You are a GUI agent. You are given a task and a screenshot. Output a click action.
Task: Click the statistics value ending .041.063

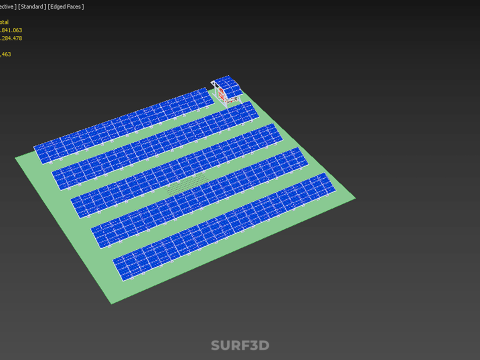[x=11, y=30]
